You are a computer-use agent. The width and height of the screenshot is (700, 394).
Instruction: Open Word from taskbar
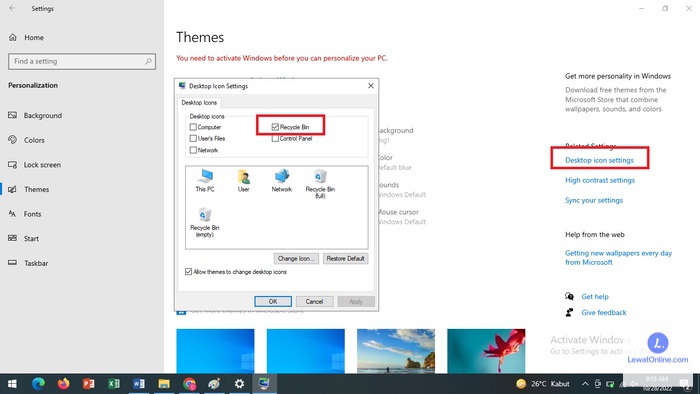point(138,384)
